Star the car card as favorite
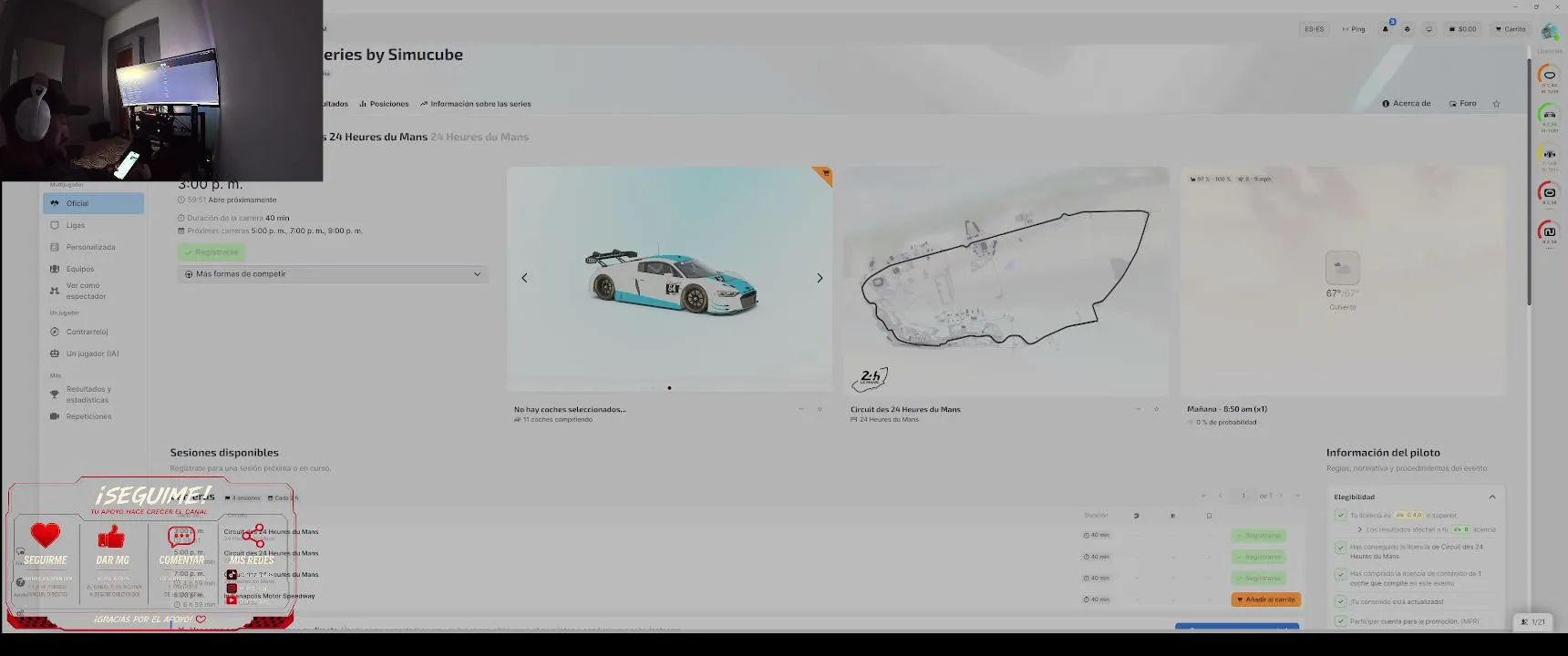 (x=820, y=409)
